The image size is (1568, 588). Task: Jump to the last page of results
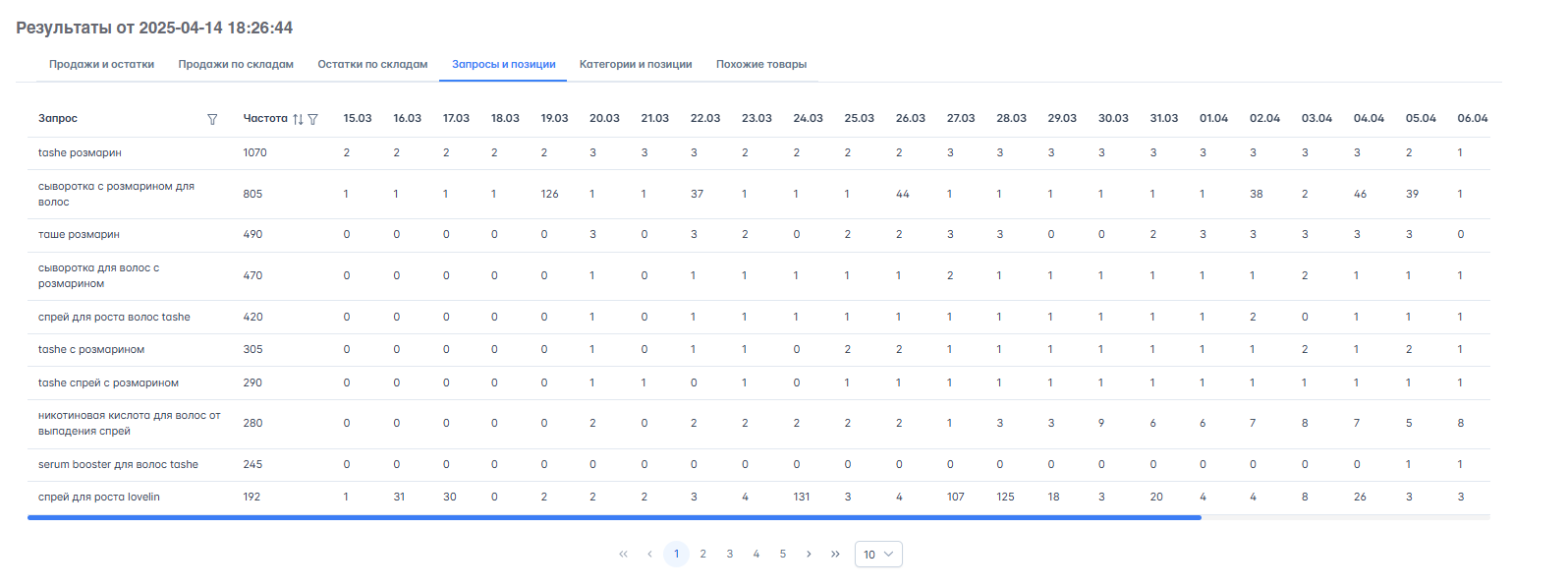click(835, 555)
